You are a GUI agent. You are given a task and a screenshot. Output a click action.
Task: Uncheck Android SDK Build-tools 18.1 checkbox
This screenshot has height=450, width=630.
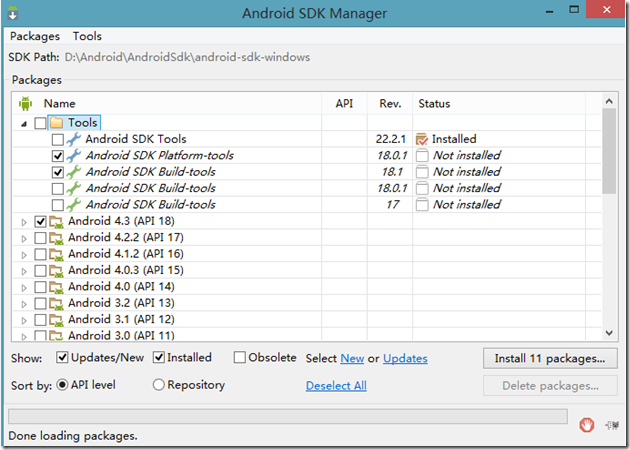click(x=57, y=172)
